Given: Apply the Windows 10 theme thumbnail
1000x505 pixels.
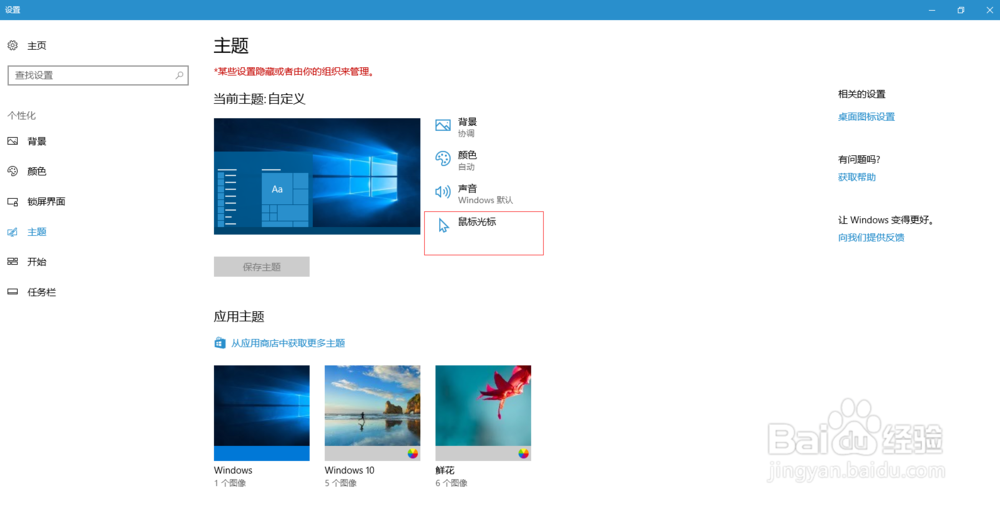Looking at the screenshot, I should pos(372,413).
